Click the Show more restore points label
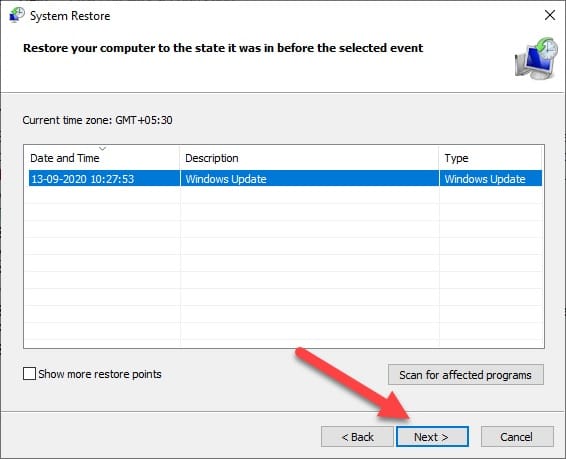 click(100, 374)
